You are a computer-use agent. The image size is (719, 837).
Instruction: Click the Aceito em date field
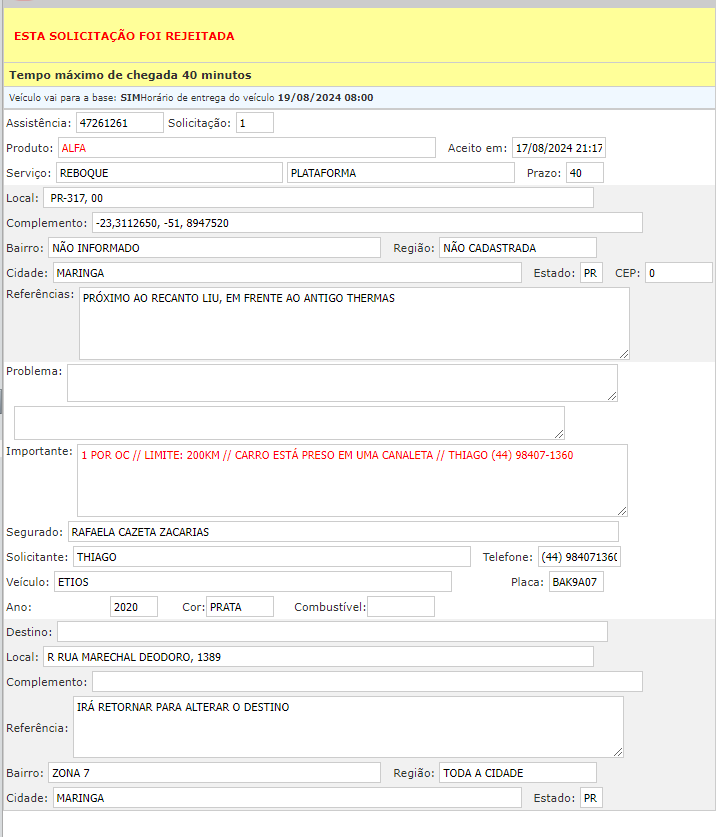click(558, 148)
